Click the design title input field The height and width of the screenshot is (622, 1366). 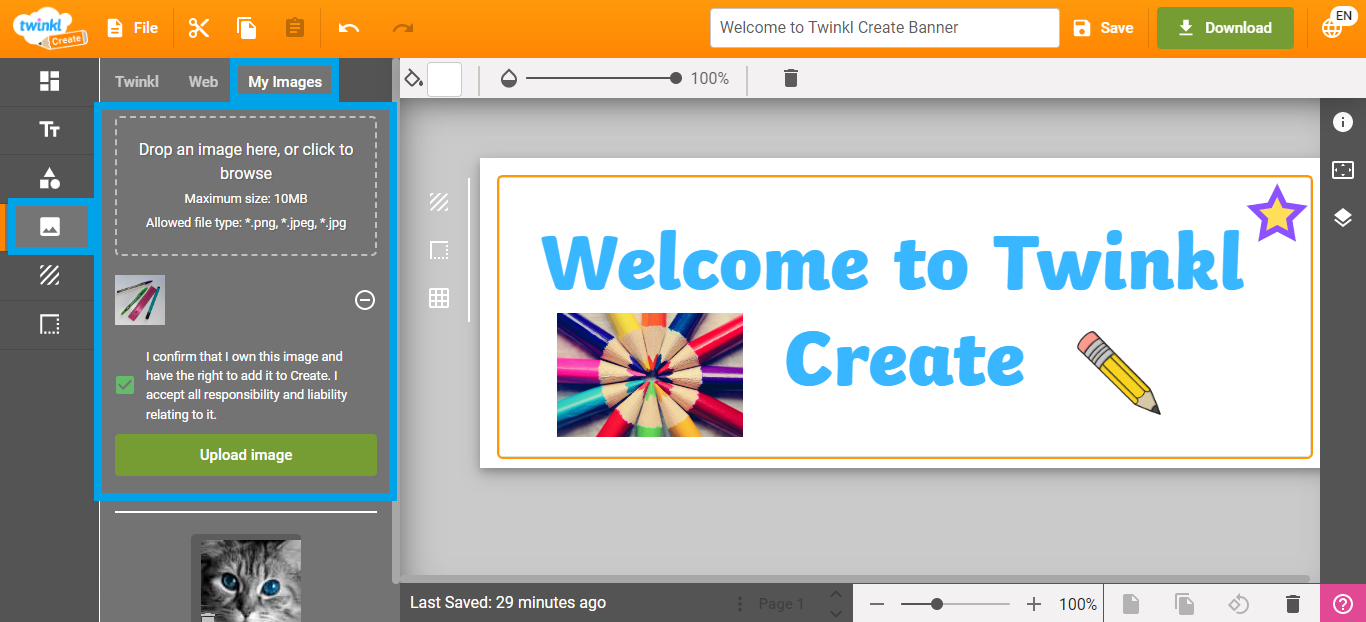[x=884, y=28]
